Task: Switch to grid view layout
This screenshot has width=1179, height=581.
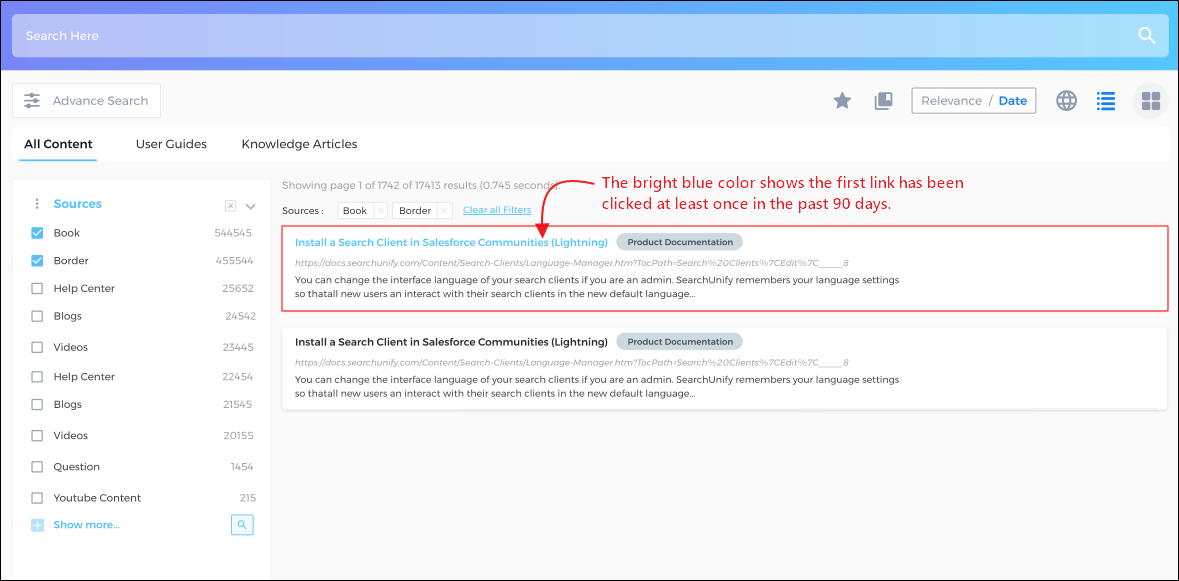Action: [x=1151, y=101]
